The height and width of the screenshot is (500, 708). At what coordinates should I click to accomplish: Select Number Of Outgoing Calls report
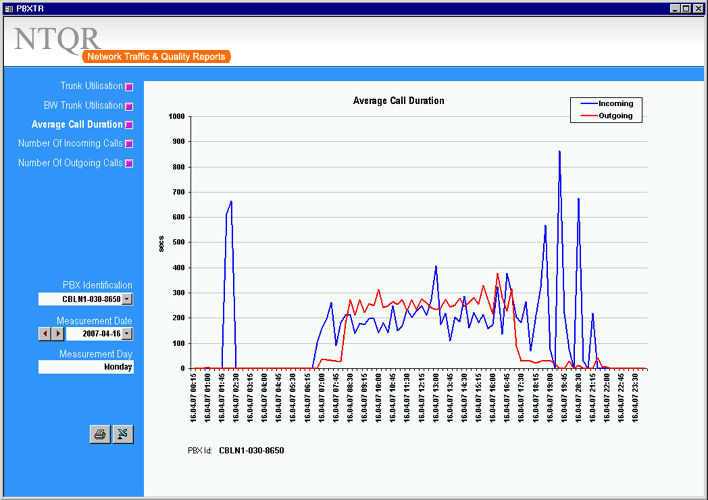(x=70, y=163)
